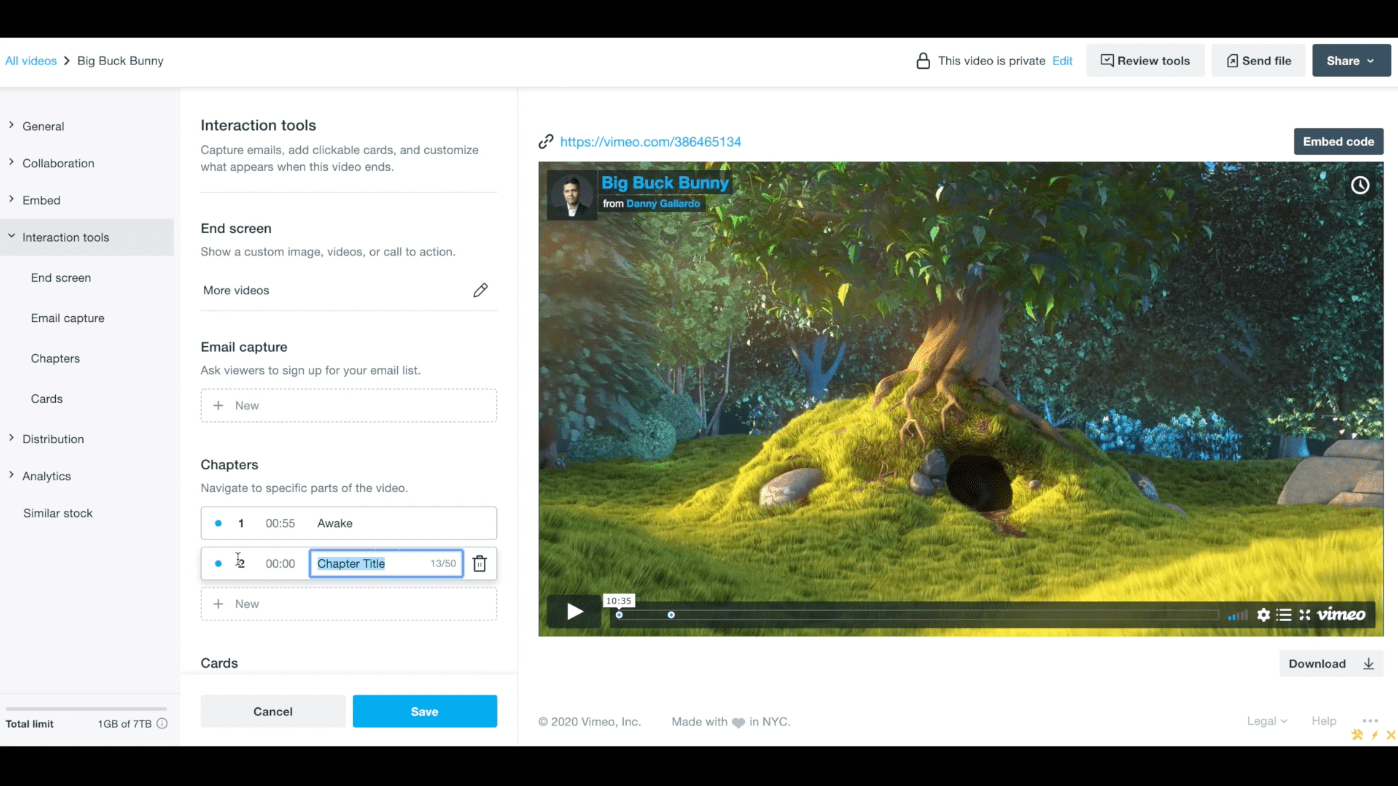Open the chapters list icon in player
The image size is (1398, 786).
1284,615
